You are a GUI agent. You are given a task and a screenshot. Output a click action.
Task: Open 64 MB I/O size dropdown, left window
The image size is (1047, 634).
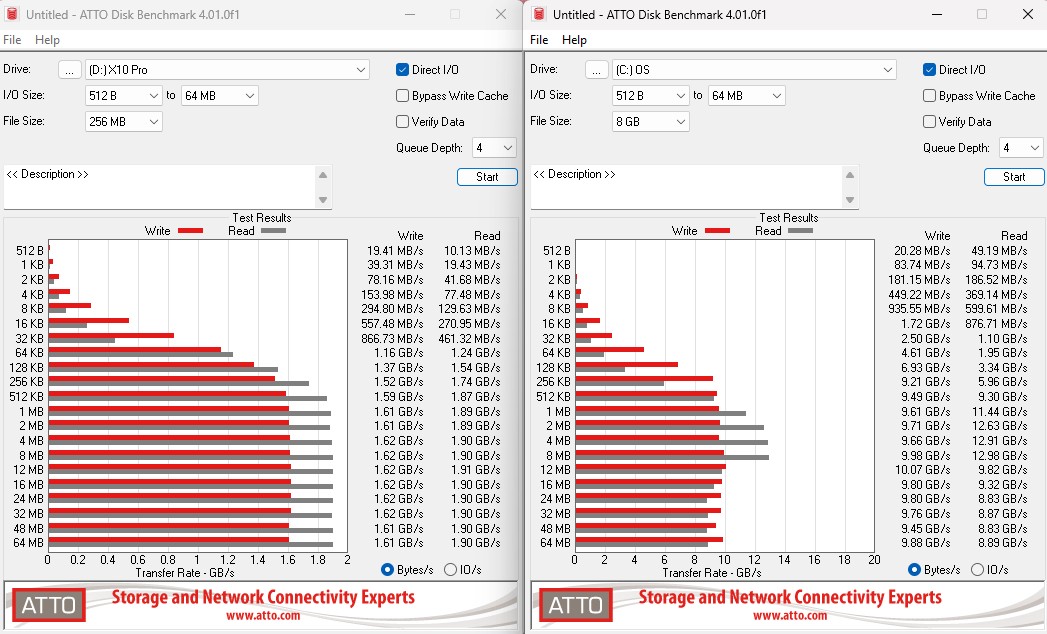click(x=220, y=96)
